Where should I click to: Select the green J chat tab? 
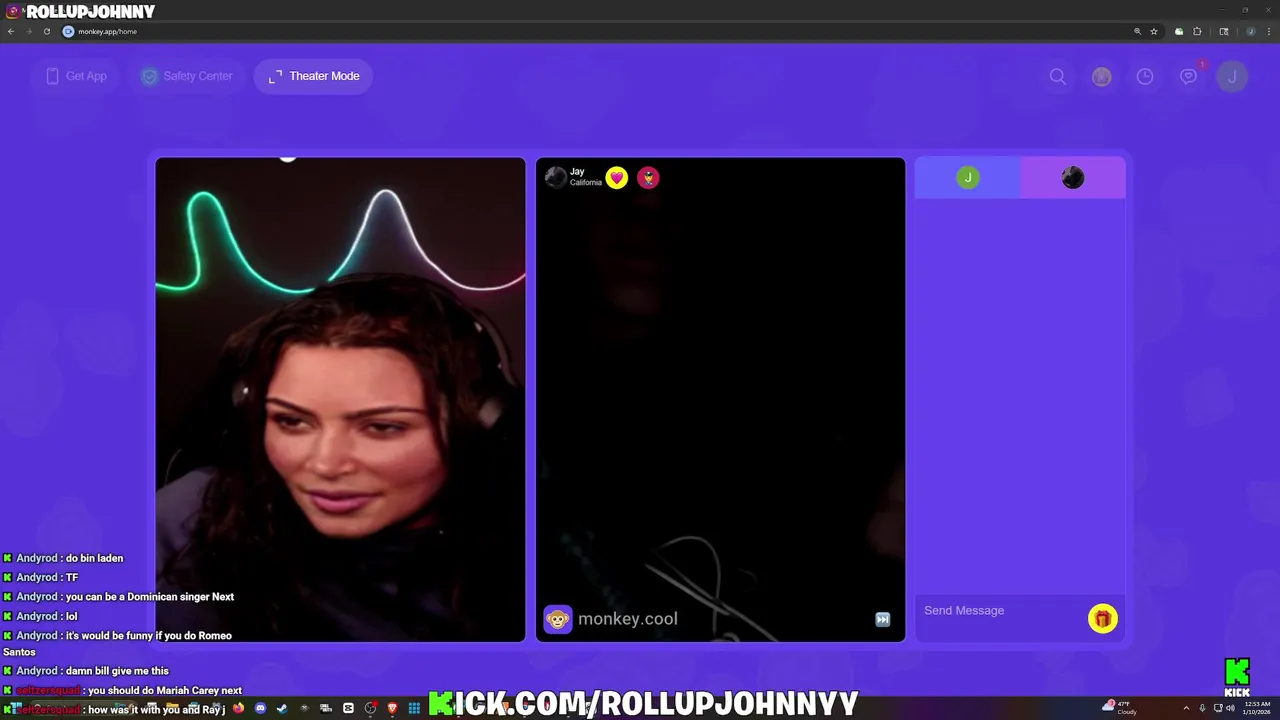pyautogui.click(x=967, y=178)
